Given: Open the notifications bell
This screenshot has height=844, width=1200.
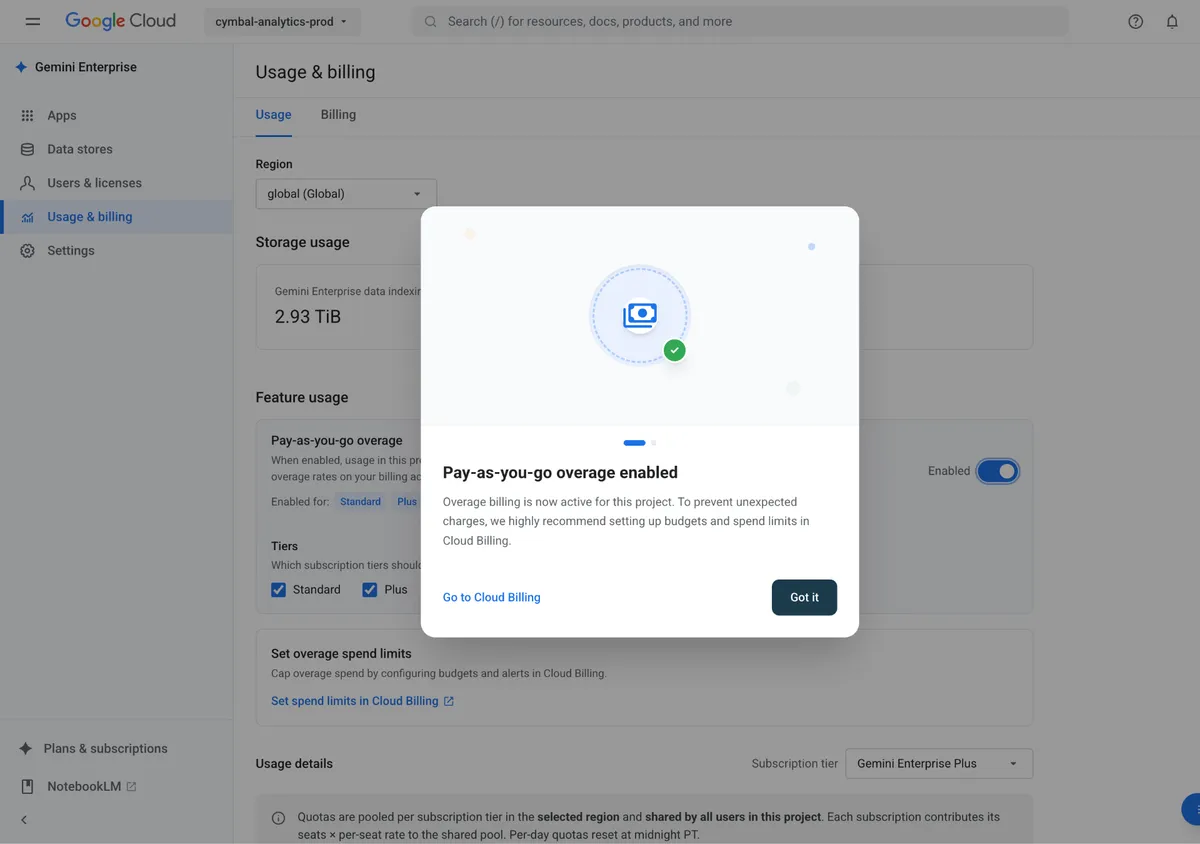Looking at the screenshot, I should point(1172,21).
